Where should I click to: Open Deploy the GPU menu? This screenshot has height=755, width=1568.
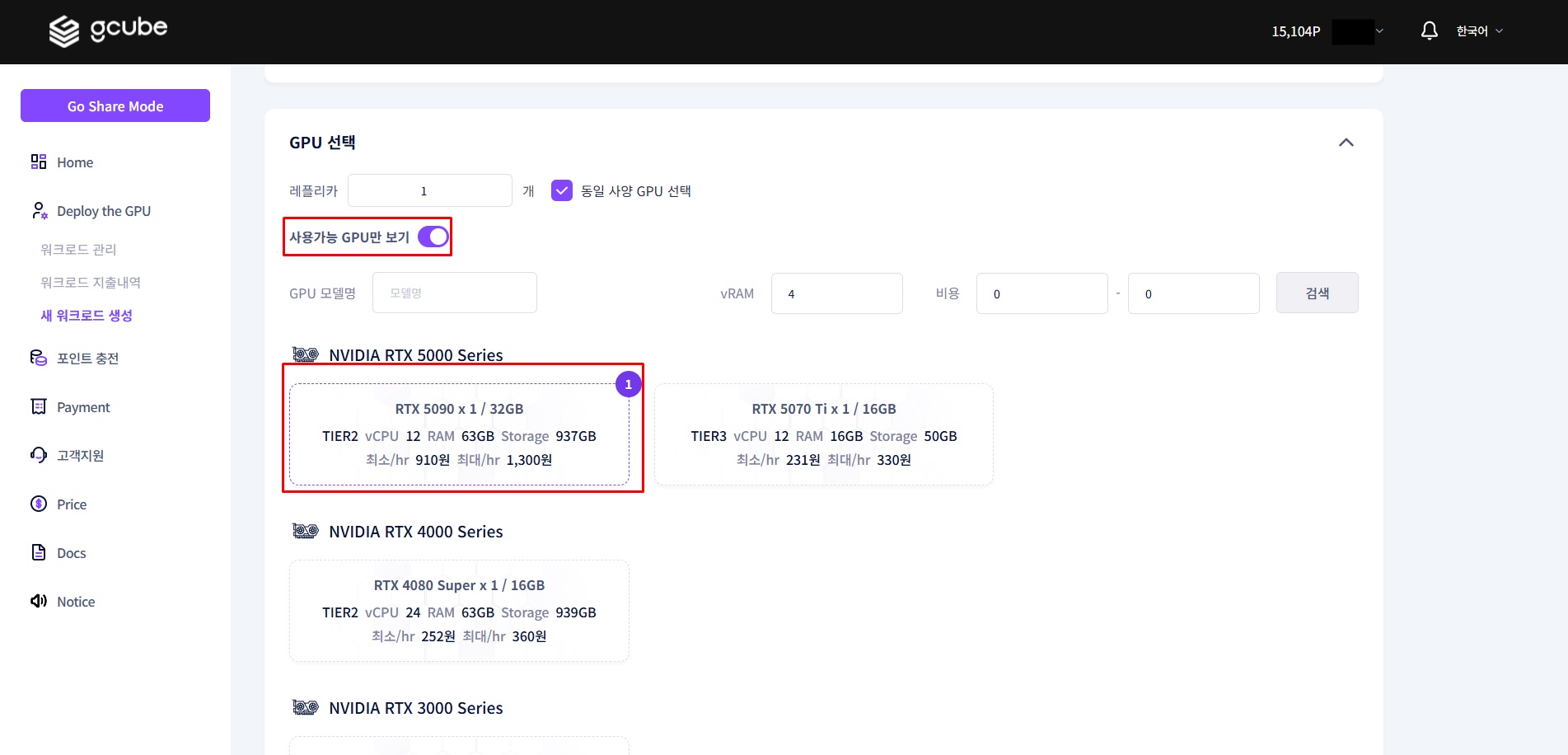pyautogui.click(x=104, y=211)
